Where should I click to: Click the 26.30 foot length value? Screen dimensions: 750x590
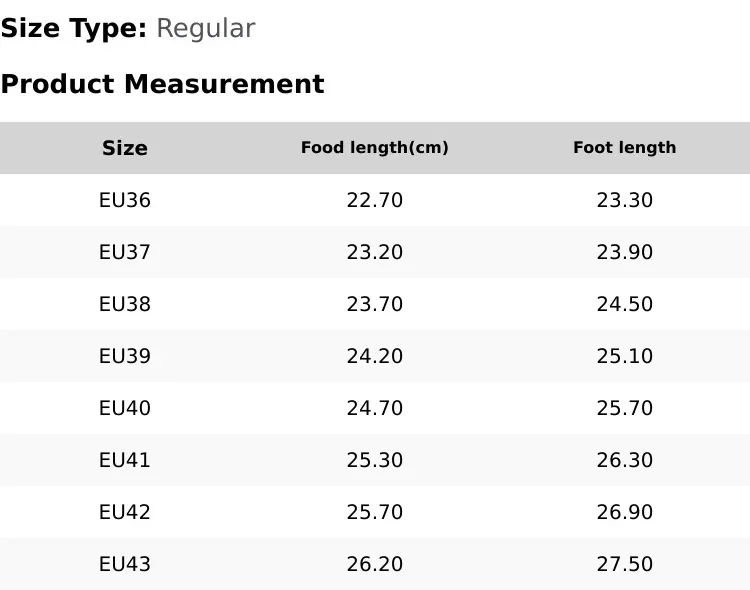coord(625,460)
